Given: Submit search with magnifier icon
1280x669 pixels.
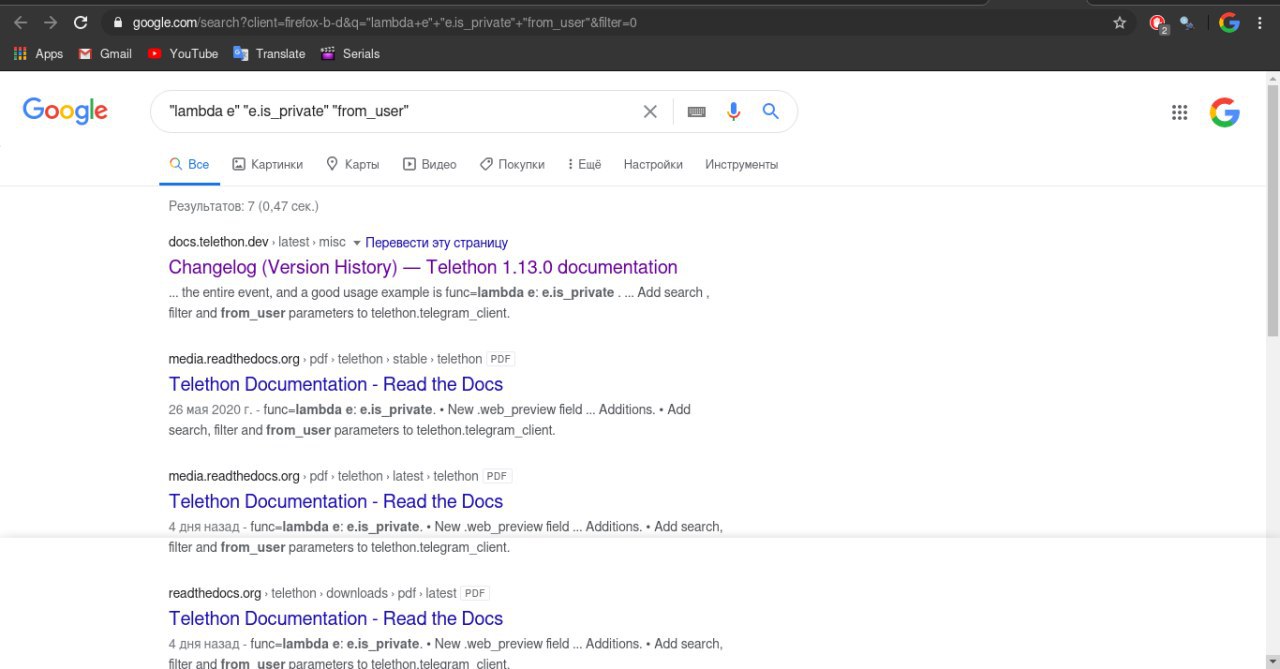Looking at the screenshot, I should 771,111.
